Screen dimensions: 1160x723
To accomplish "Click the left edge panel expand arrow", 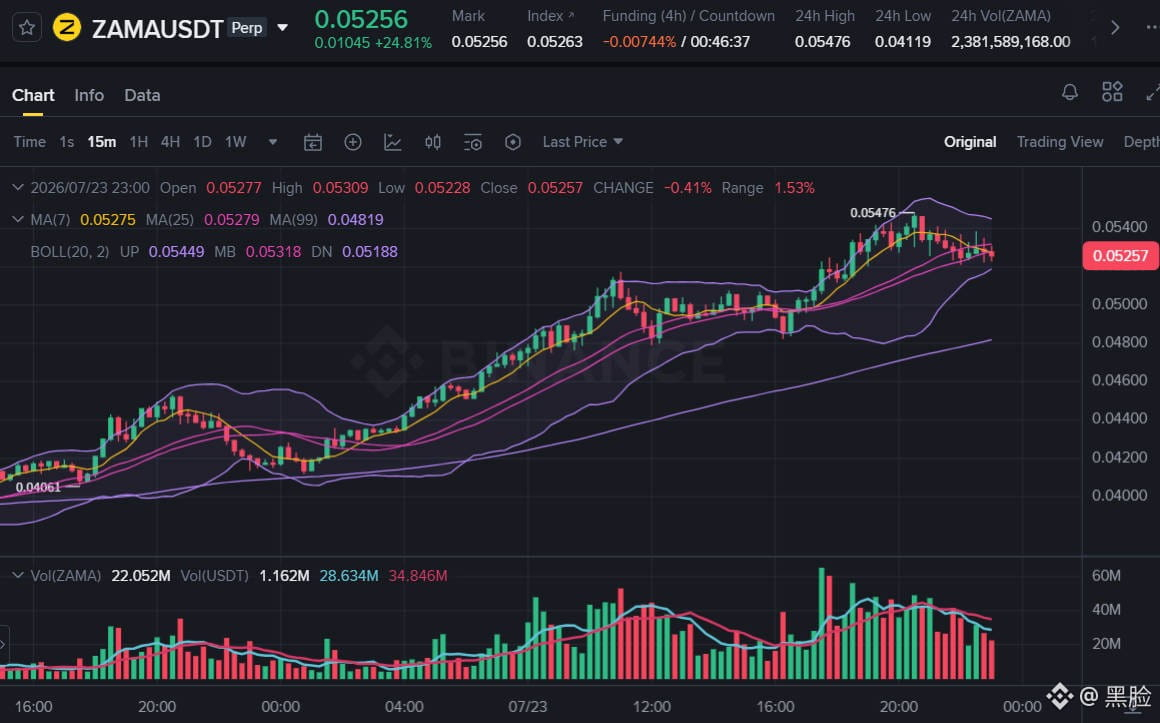I will point(4,644).
